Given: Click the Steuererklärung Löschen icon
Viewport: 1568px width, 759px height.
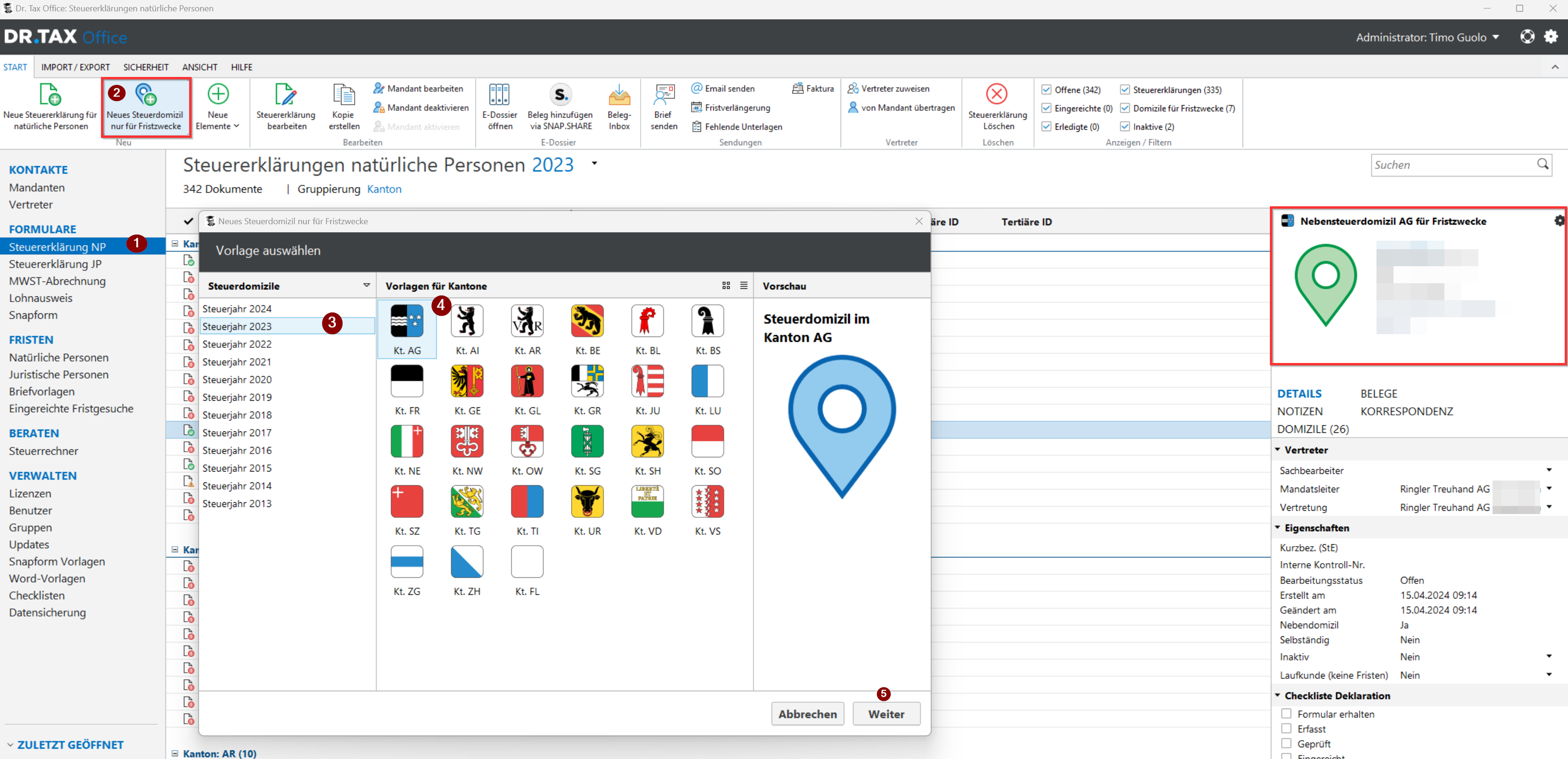Looking at the screenshot, I should [x=996, y=95].
